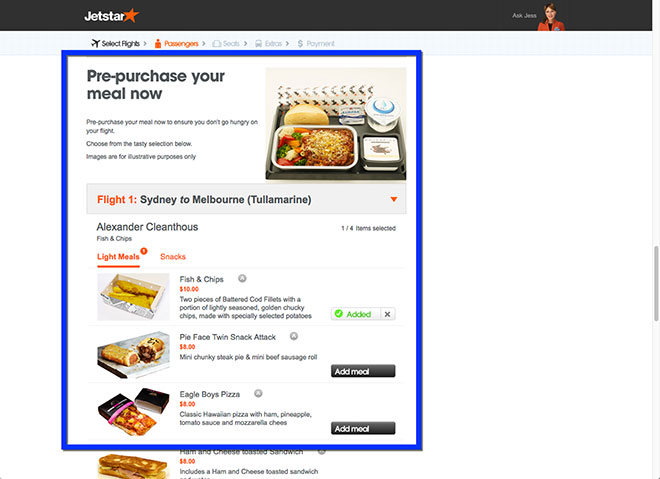The width and height of the screenshot is (660, 479).
Task: Open info icon beside Pie Face Twin Snack Attack
Action: point(294,336)
